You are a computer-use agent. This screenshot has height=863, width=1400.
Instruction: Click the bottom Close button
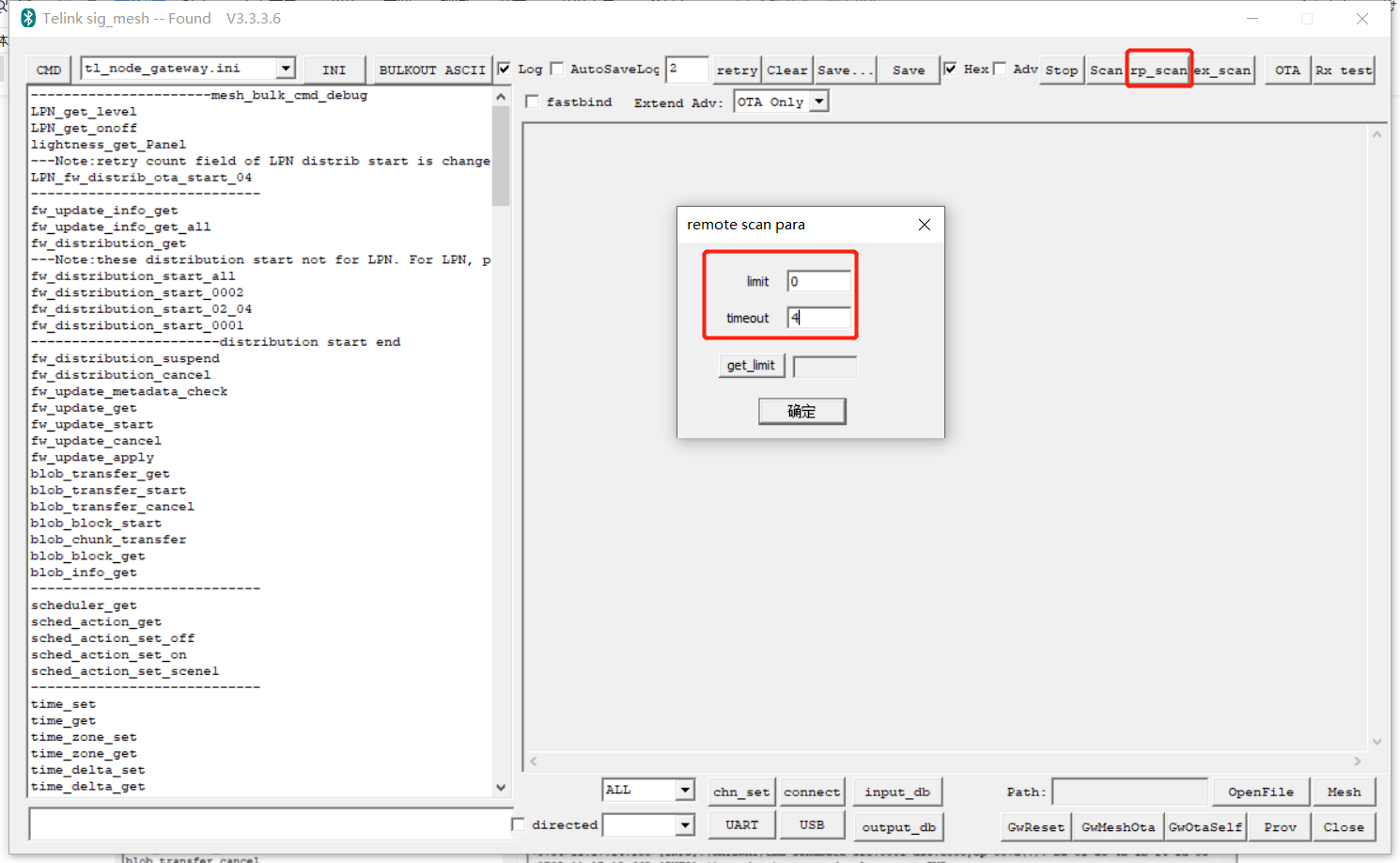[1344, 827]
